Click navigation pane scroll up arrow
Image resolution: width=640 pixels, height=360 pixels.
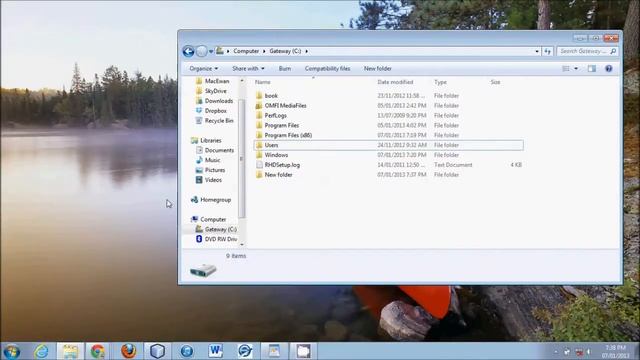coord(242,81)
